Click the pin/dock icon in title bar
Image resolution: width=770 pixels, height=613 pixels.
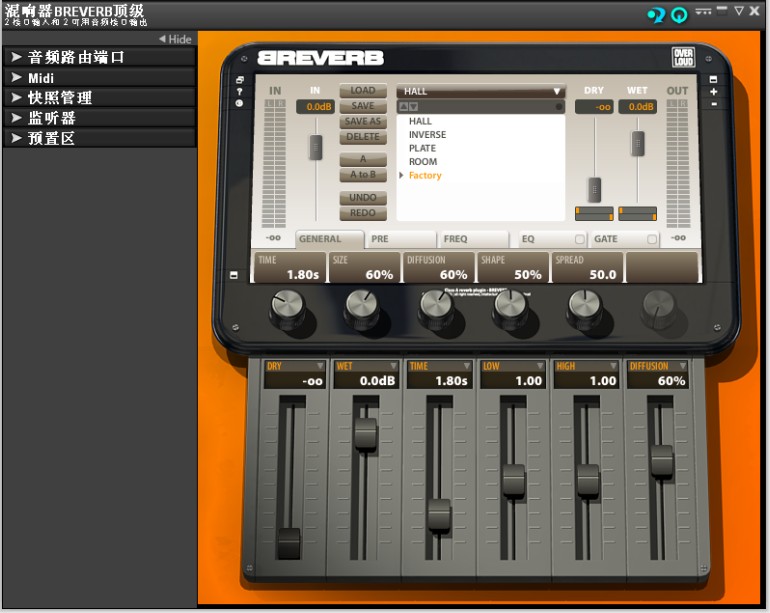pyautogui.click(x=703, y=11)
